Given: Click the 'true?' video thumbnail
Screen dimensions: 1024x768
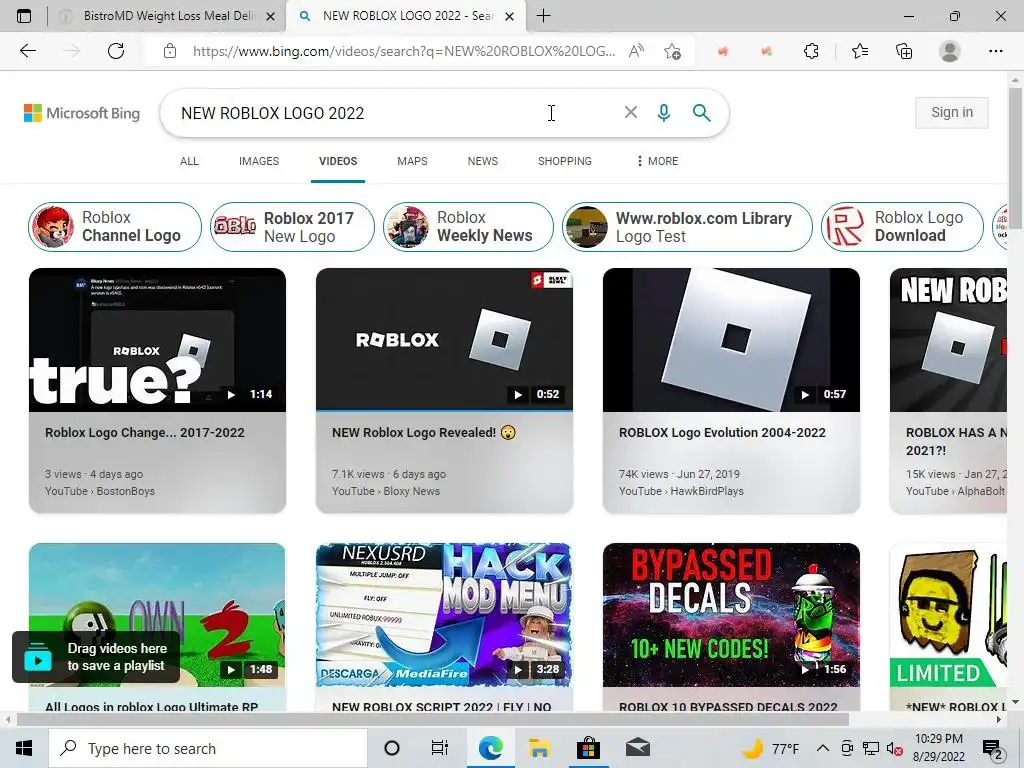Looking at the screenshot, I should pos(157,340).
